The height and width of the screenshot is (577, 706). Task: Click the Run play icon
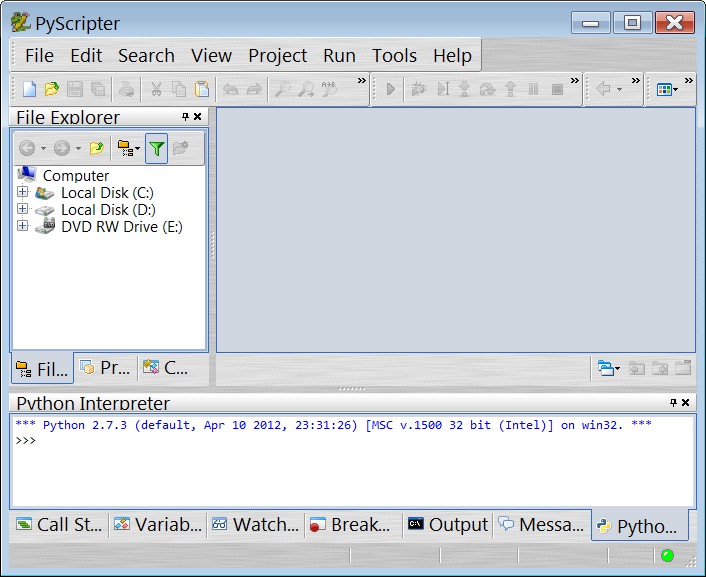coord(390,89)
